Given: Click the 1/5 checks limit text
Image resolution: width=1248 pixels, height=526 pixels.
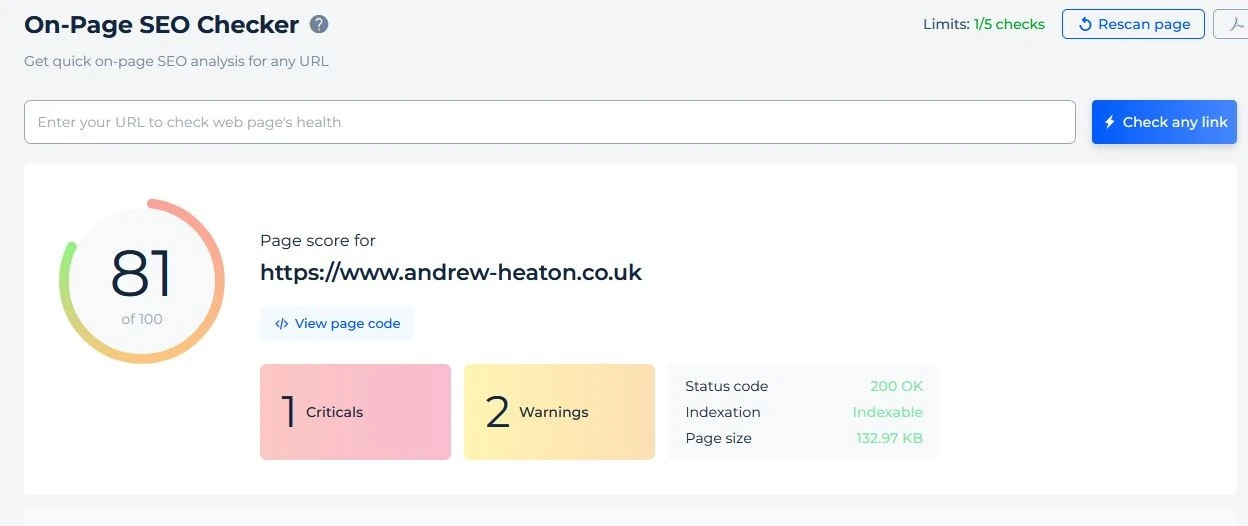Looking at the screenshot, I should 1009,24.
